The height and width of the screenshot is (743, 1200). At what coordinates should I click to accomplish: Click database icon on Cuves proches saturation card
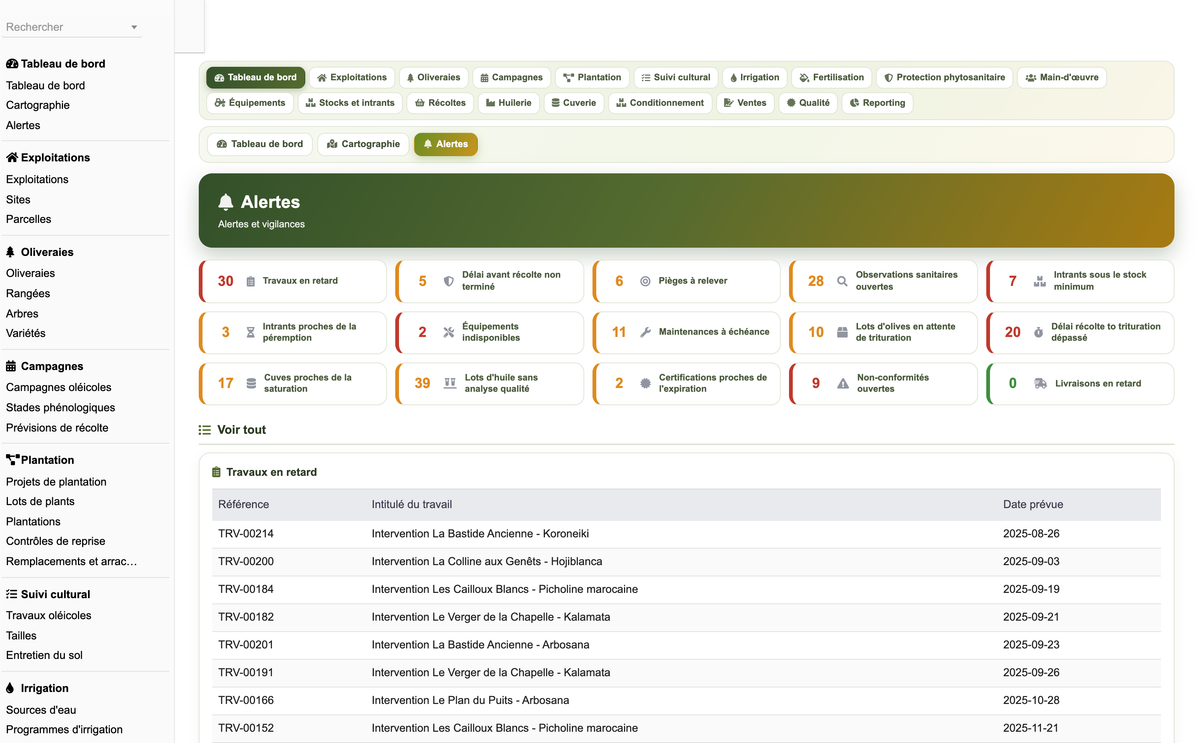(251, 383)
